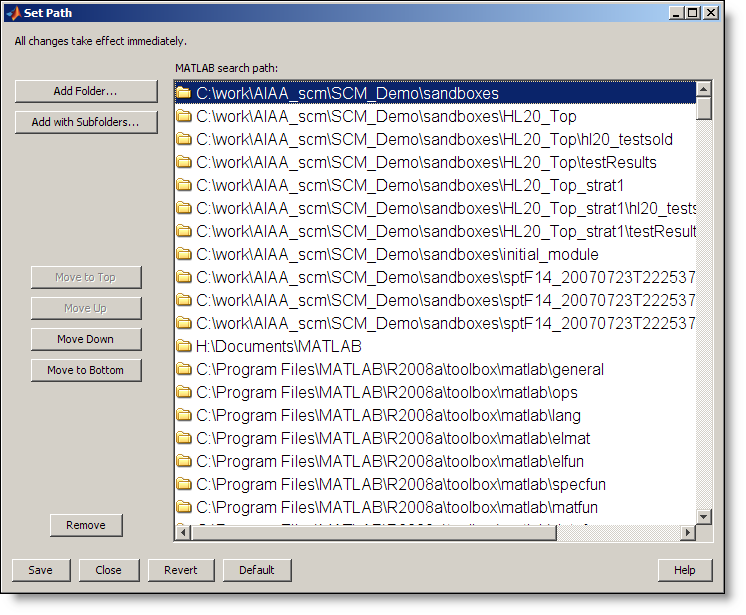Click vertical scrollbar down arrow
746x615 pixels.
pos(704,516)
